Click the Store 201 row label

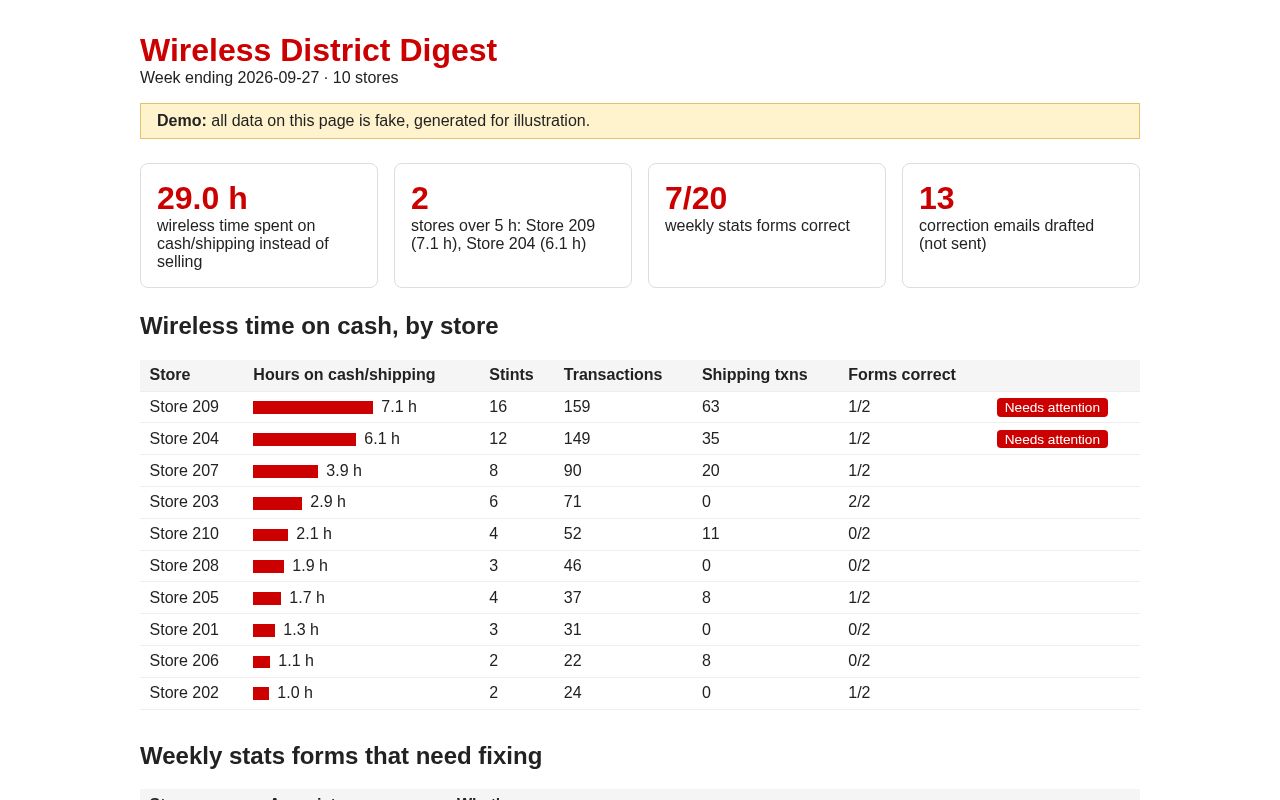coord(184,630)
